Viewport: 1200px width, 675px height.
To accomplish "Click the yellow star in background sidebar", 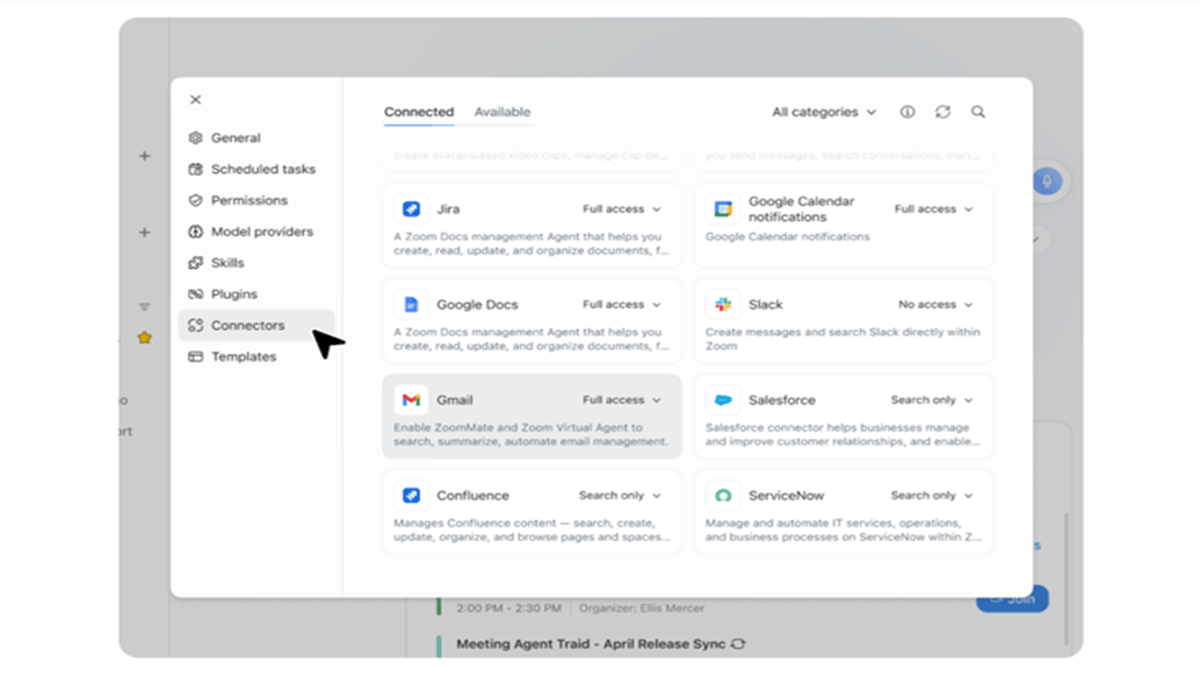I will click(144, 338).
